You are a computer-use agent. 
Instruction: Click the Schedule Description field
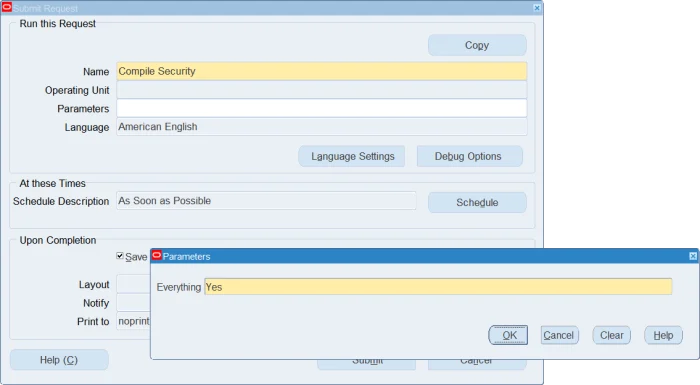[x=266, y=201]
